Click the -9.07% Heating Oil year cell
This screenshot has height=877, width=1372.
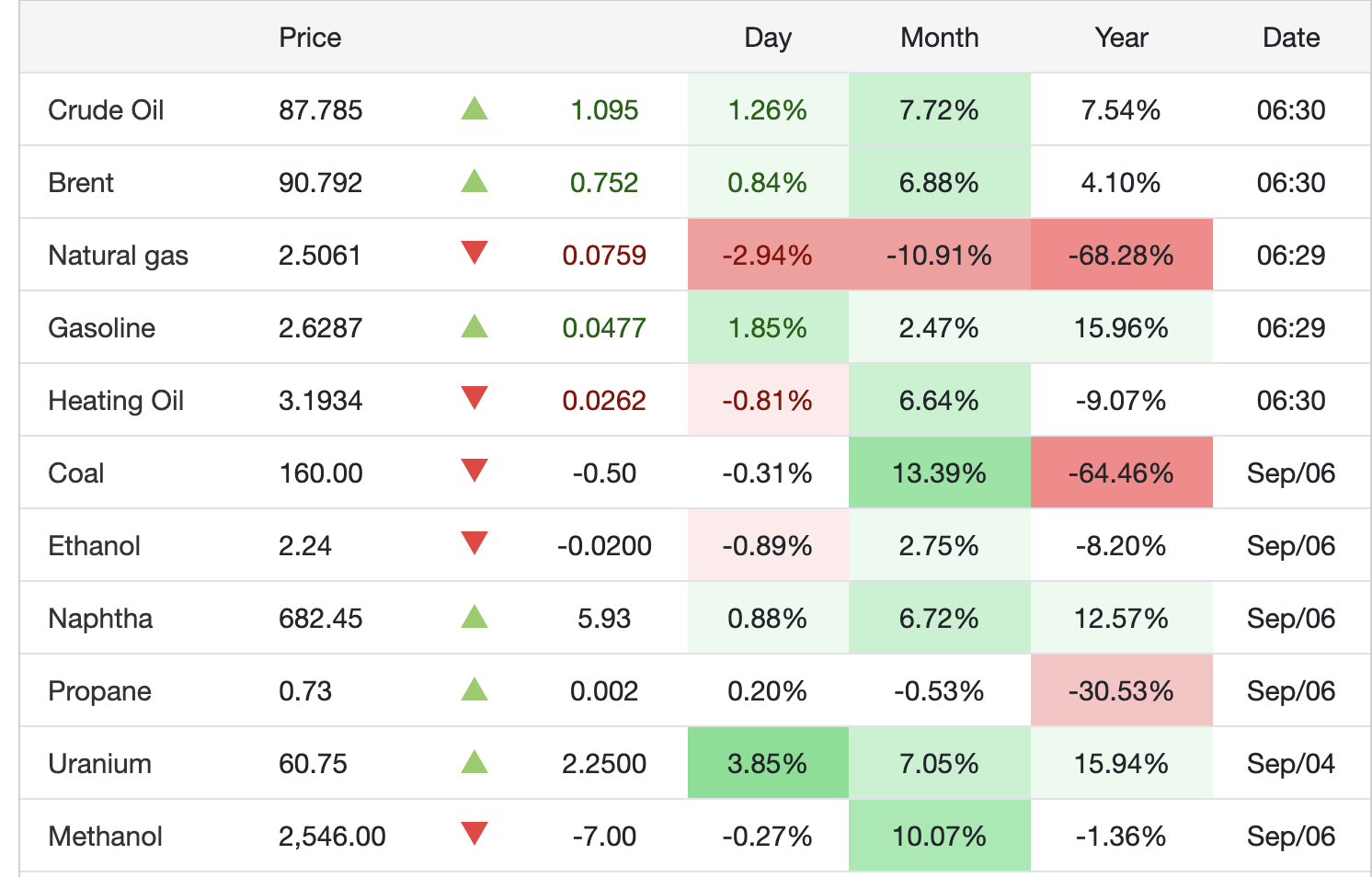click(1122, 401)
